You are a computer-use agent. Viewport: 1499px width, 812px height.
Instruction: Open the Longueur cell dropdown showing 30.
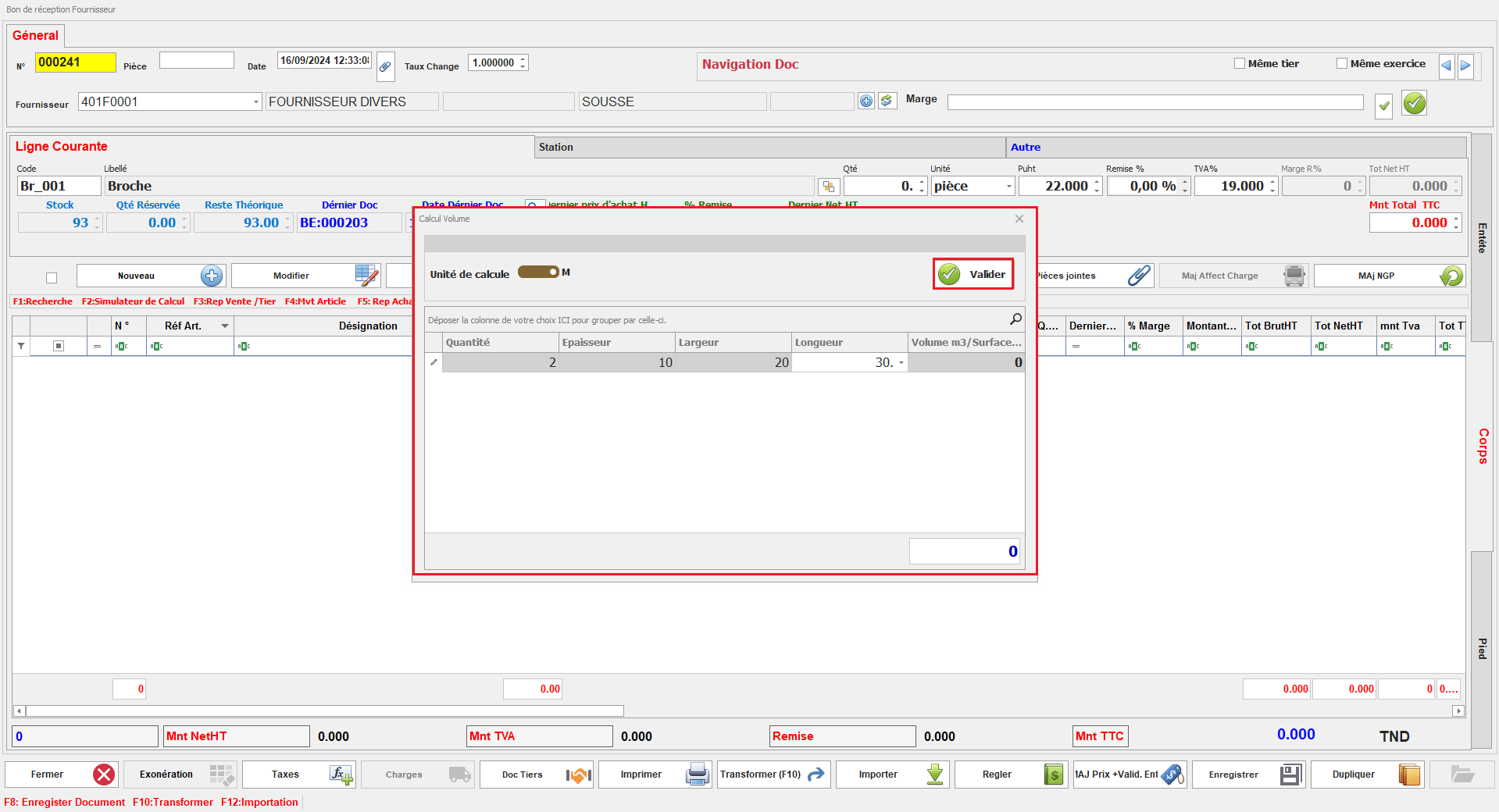901,363
